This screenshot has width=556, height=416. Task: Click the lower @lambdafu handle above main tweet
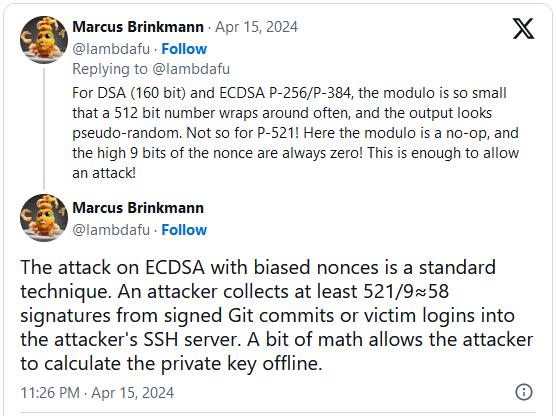pos(111,230)
